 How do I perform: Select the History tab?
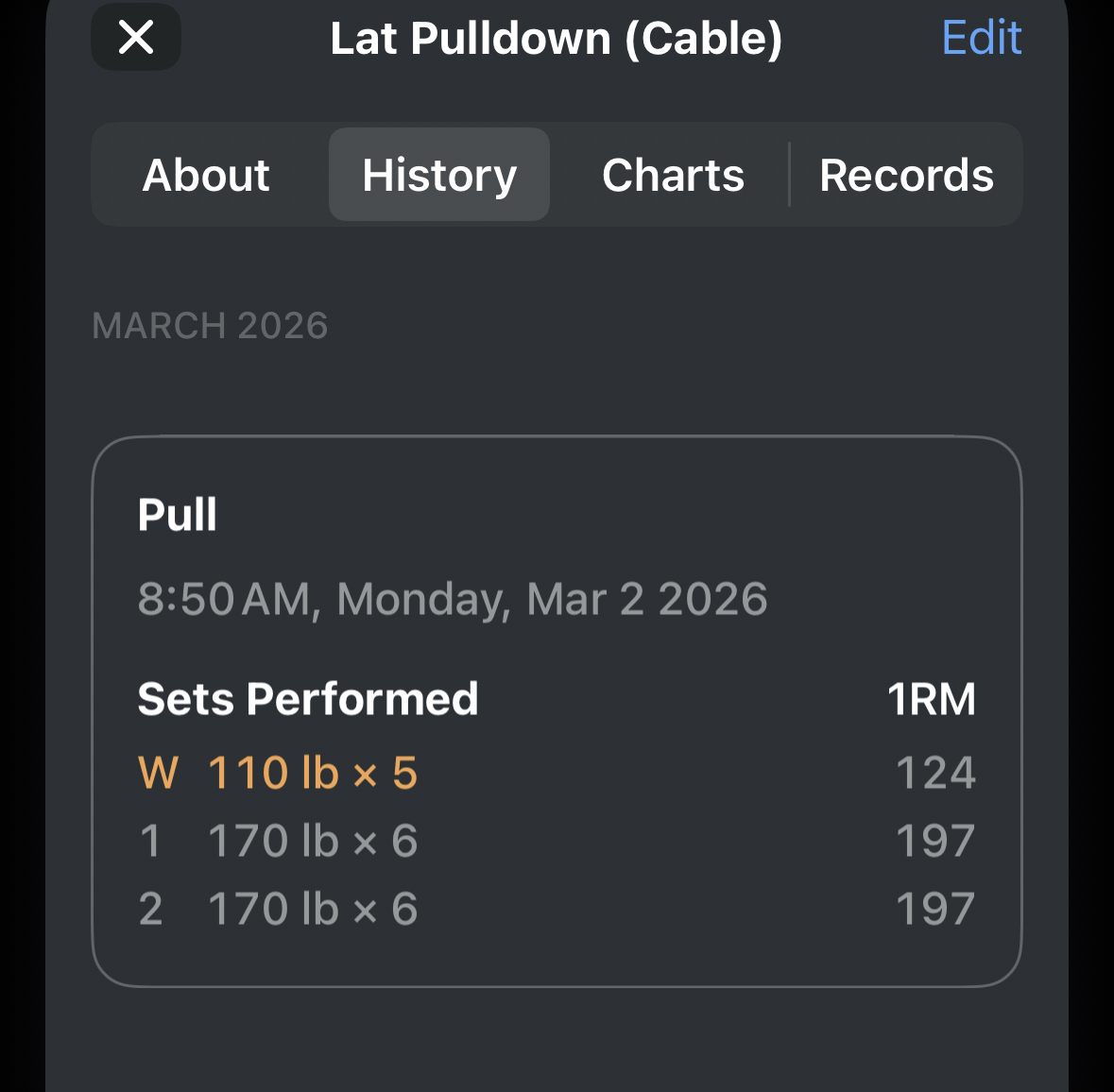point(439,176)
